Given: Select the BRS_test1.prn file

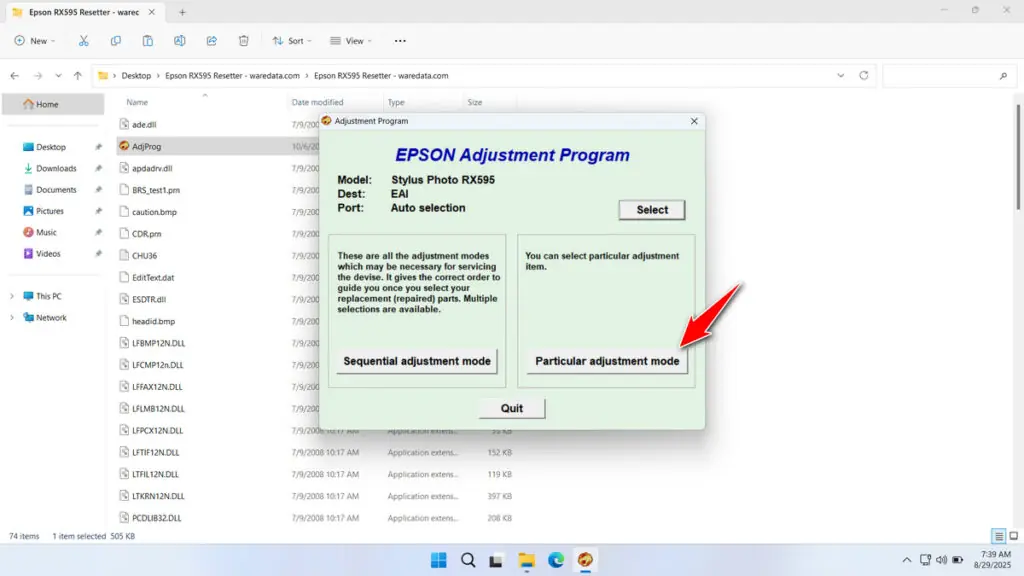Looking at the screenshot, I should point(155,190).
